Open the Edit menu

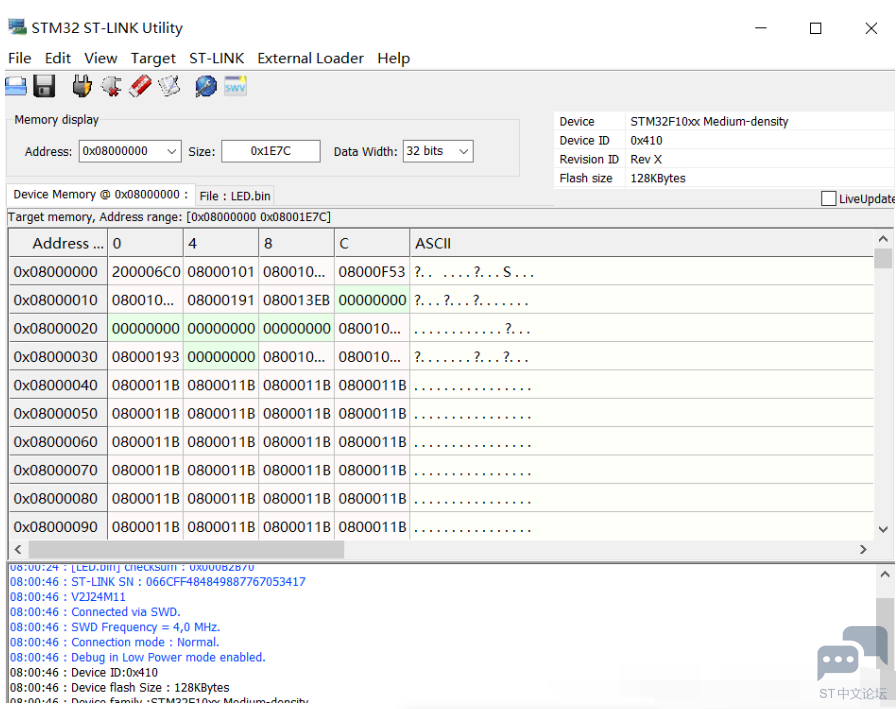tap(58, 58)
